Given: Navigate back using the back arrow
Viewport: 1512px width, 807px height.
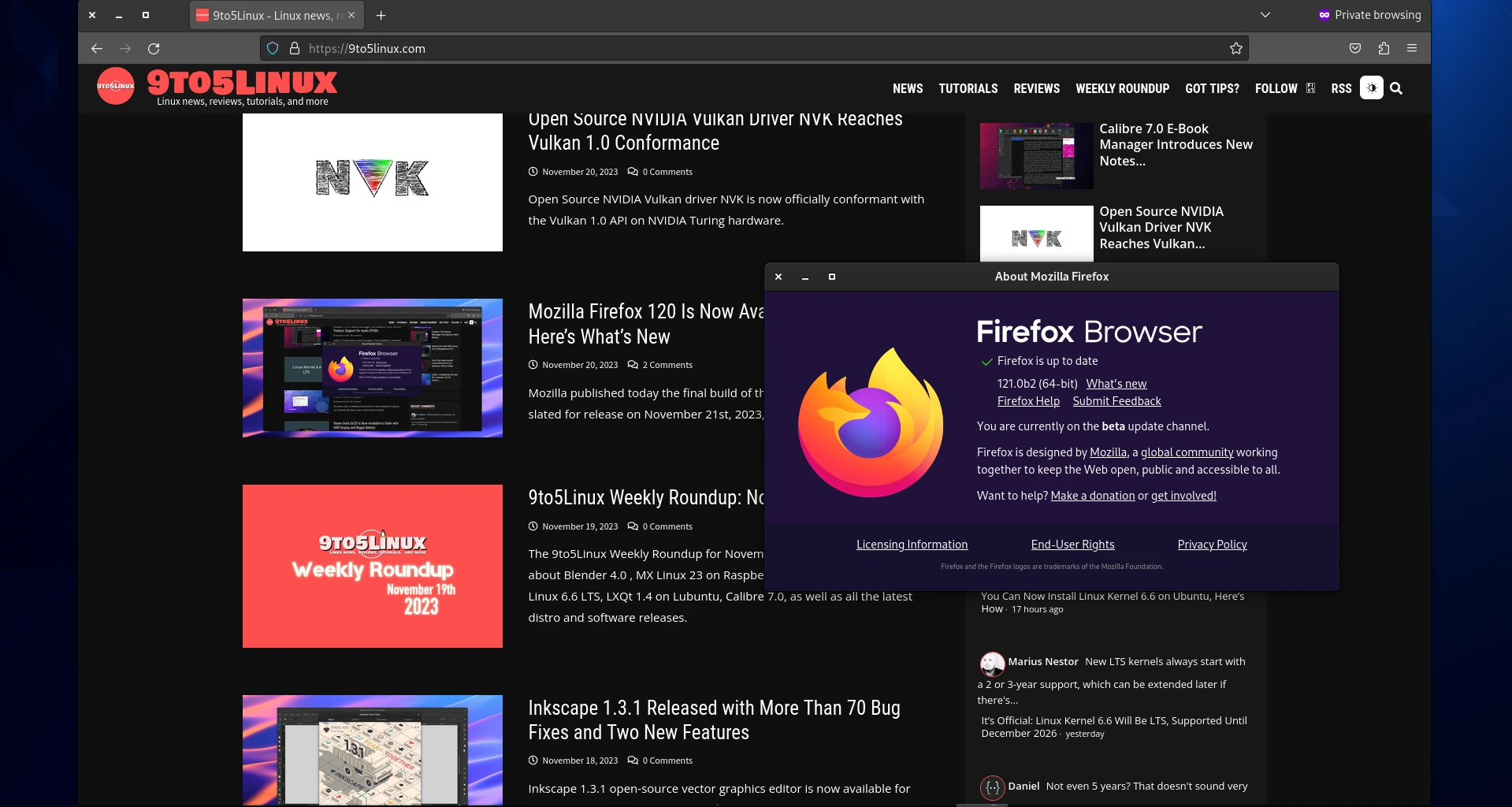Looking at the screenshot, I should pyautogui.click(x=96, y=48).
